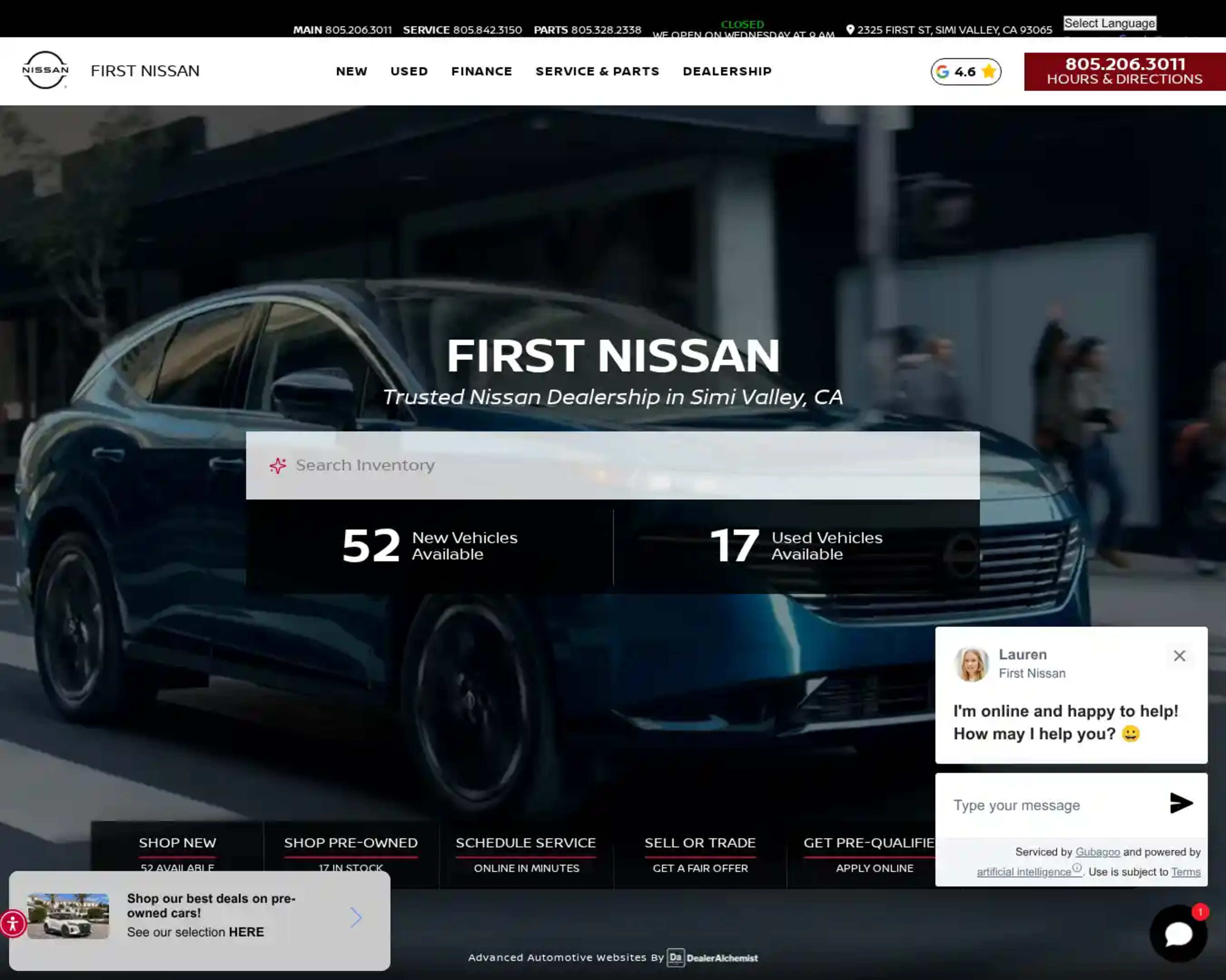The height and width of the screenshot is (980, 1226).
Task: Close the Lauren chat popup
Action: (1179, 656)
